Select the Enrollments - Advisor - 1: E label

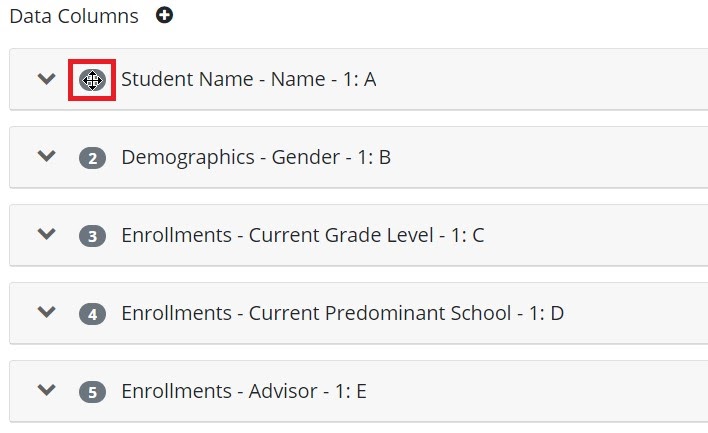[244, 391]
